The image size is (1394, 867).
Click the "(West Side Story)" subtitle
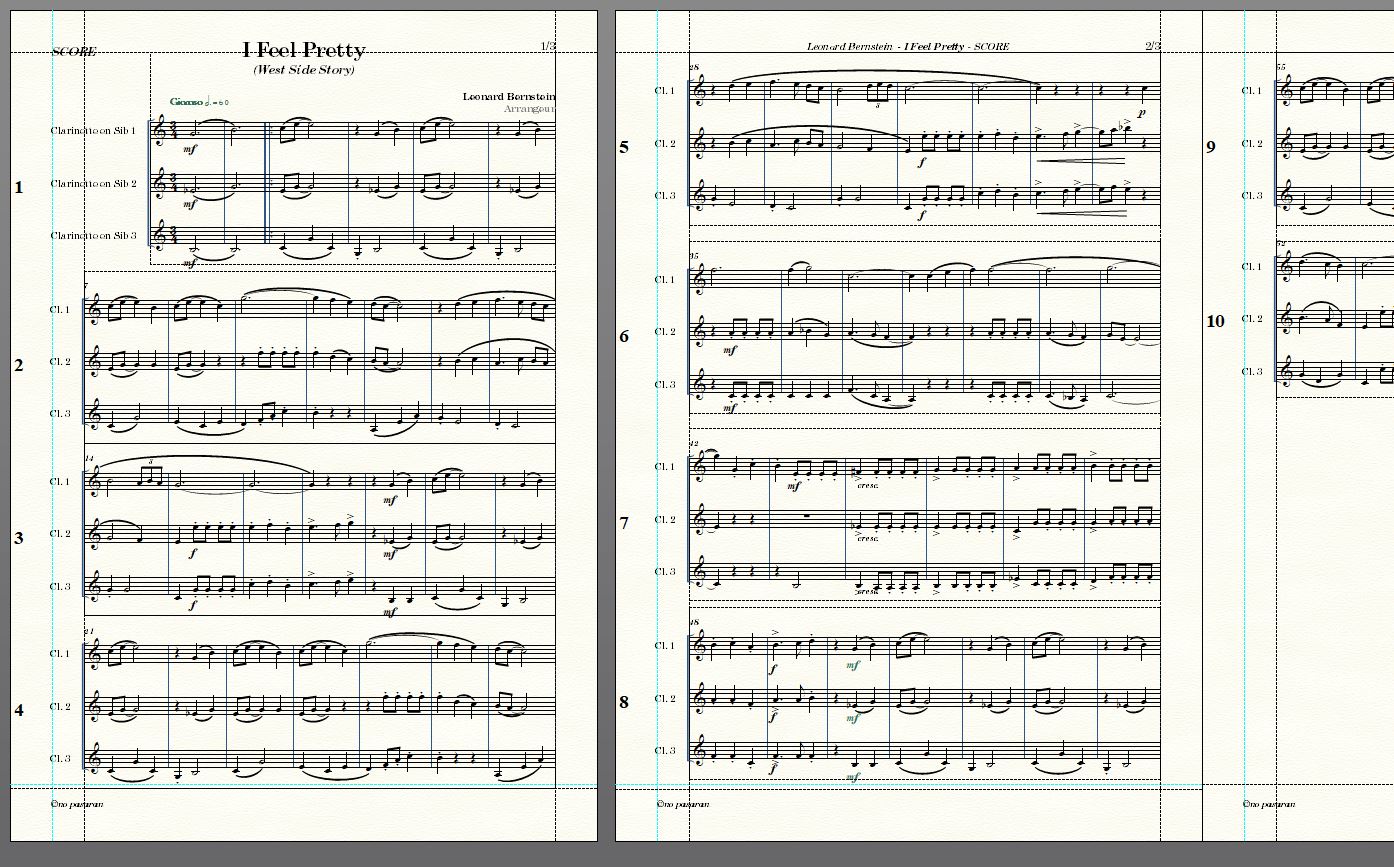tap(304, 70)
